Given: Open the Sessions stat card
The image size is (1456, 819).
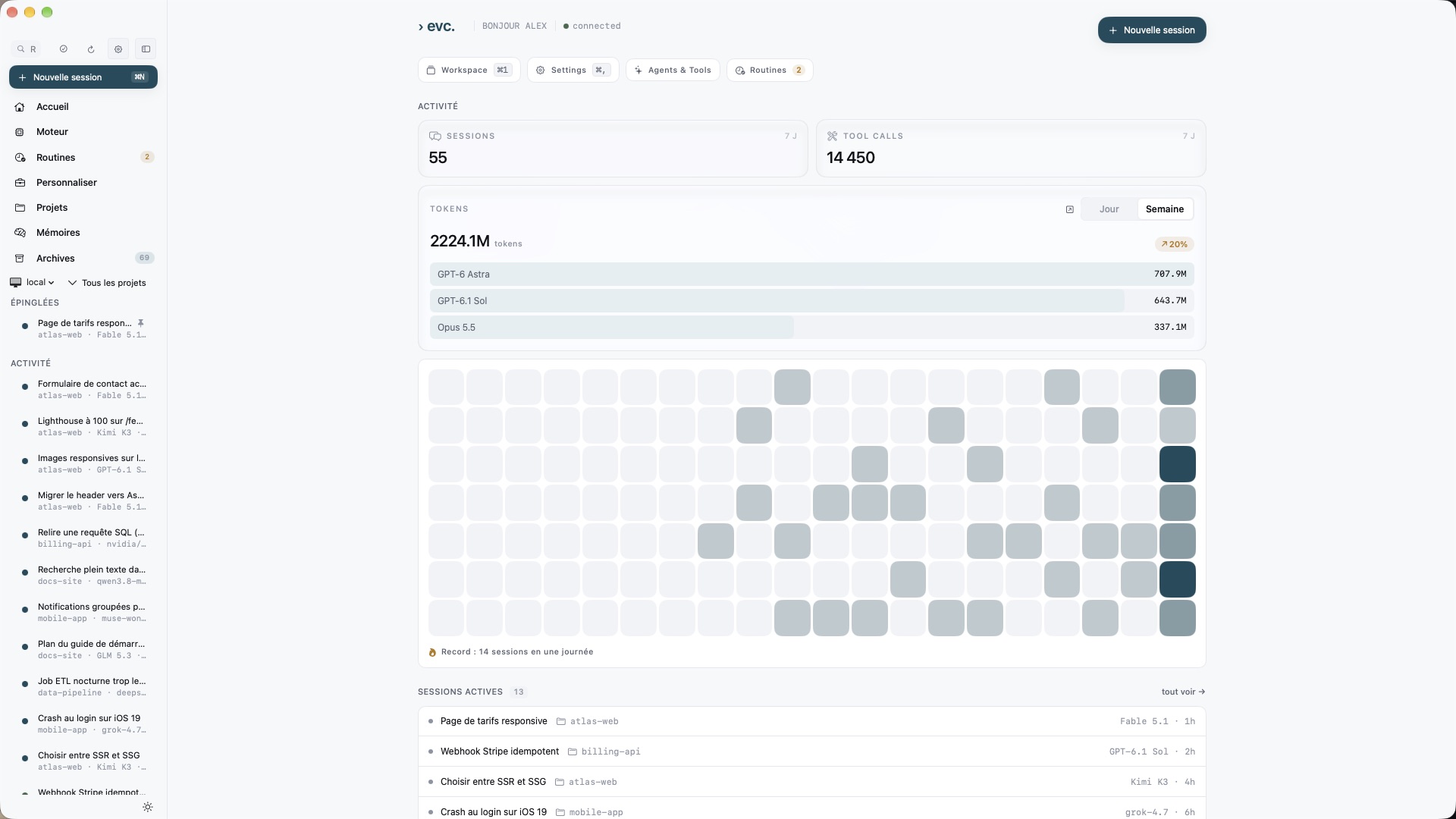Looking at the screenshot, I should click(613, 149).
